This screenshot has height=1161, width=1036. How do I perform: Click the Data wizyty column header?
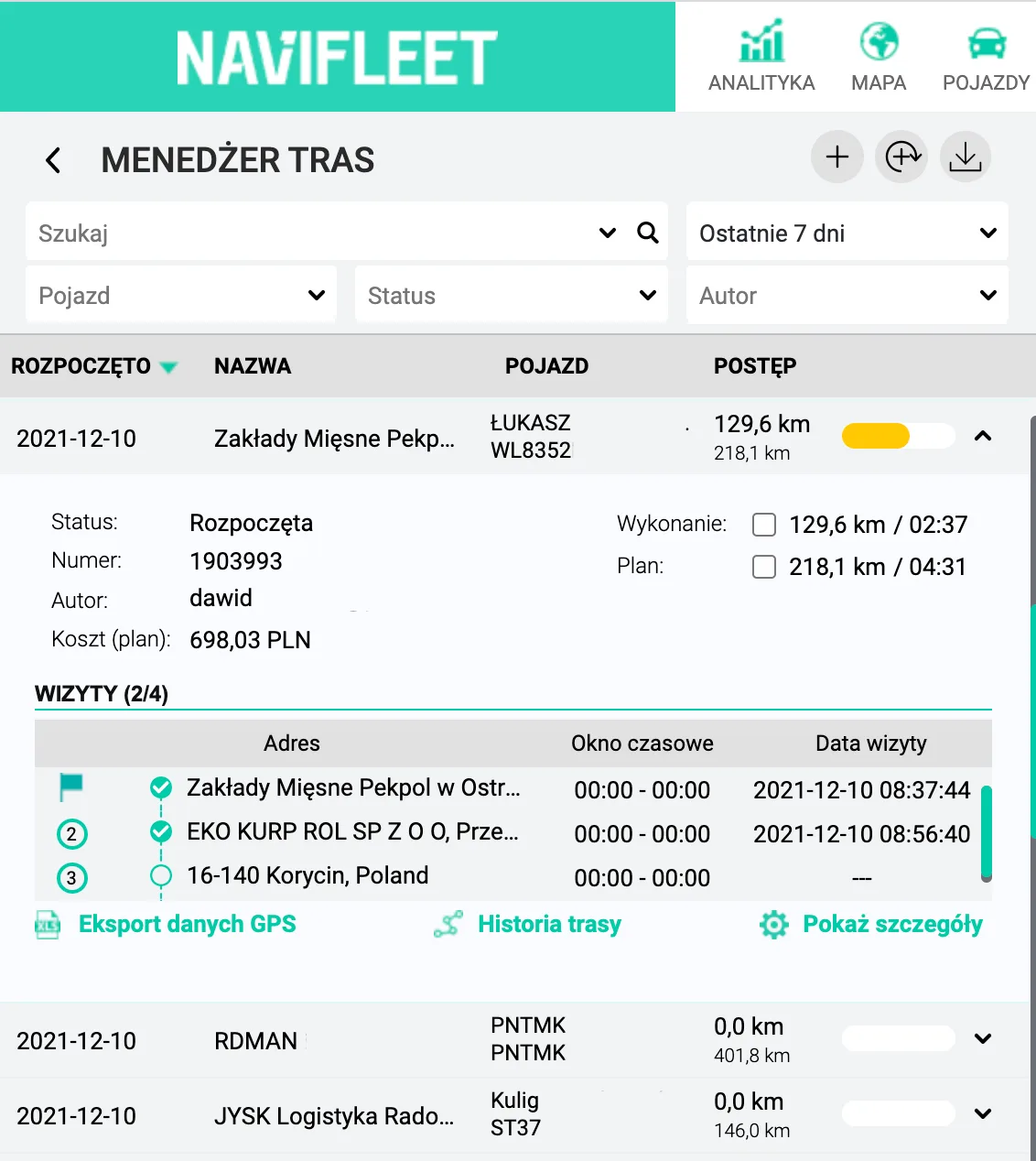click(871, 743)
